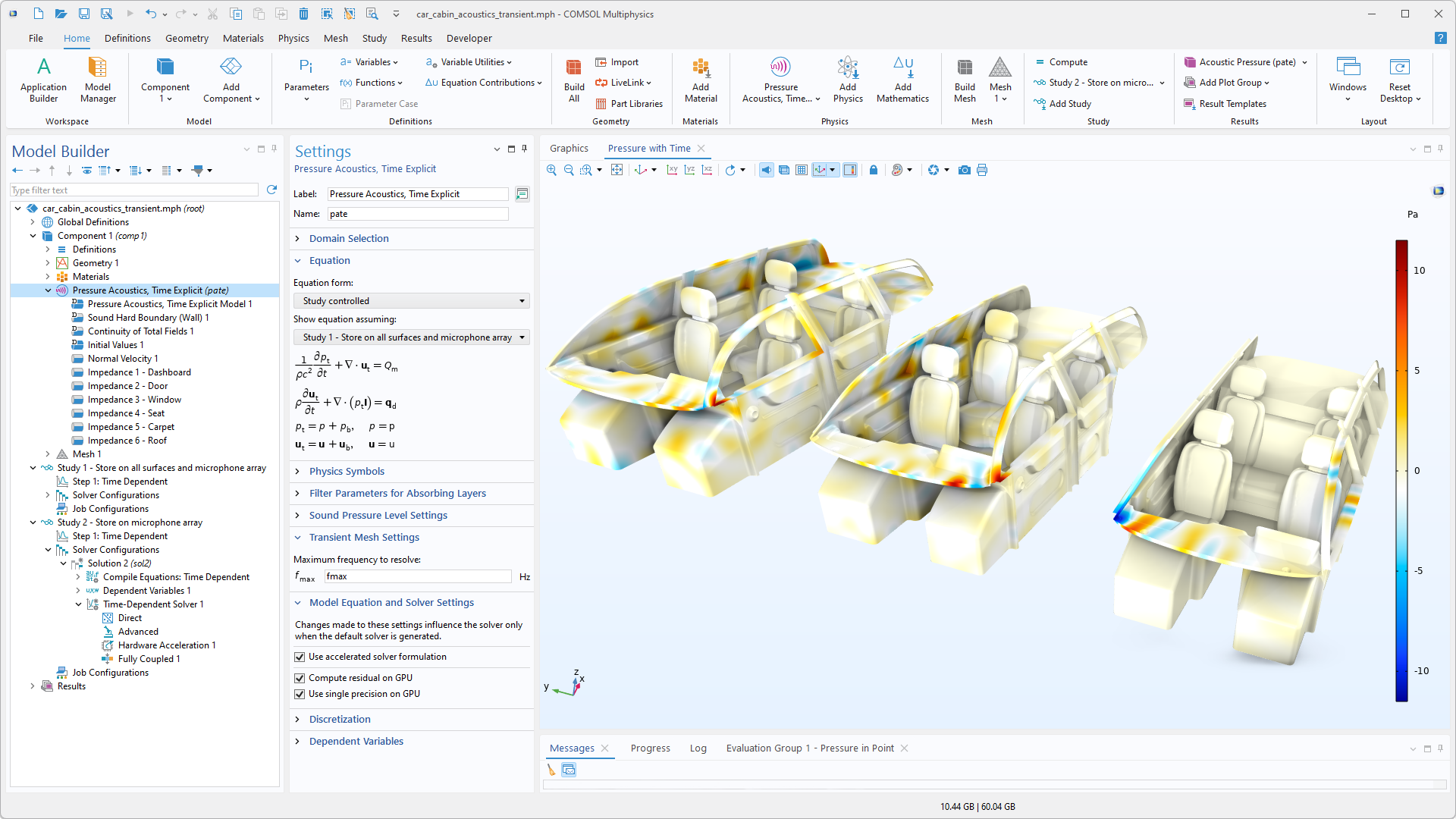Click the Build All geometry icon
This screenshot has height=819, width=1456.
(574, 80)
